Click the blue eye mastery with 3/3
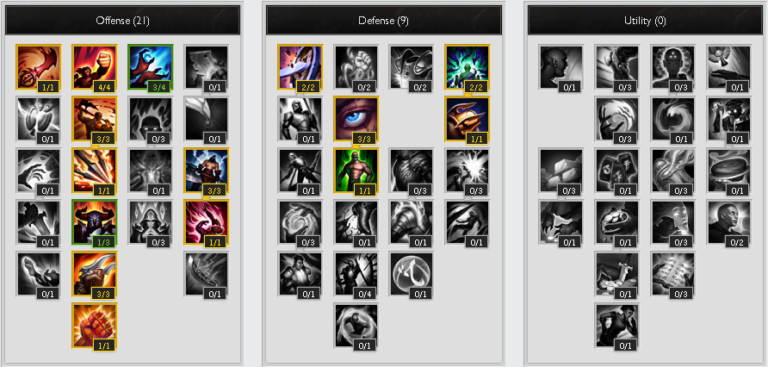The width and height of the screenshot is (768, 367). [x=356, y=120]
